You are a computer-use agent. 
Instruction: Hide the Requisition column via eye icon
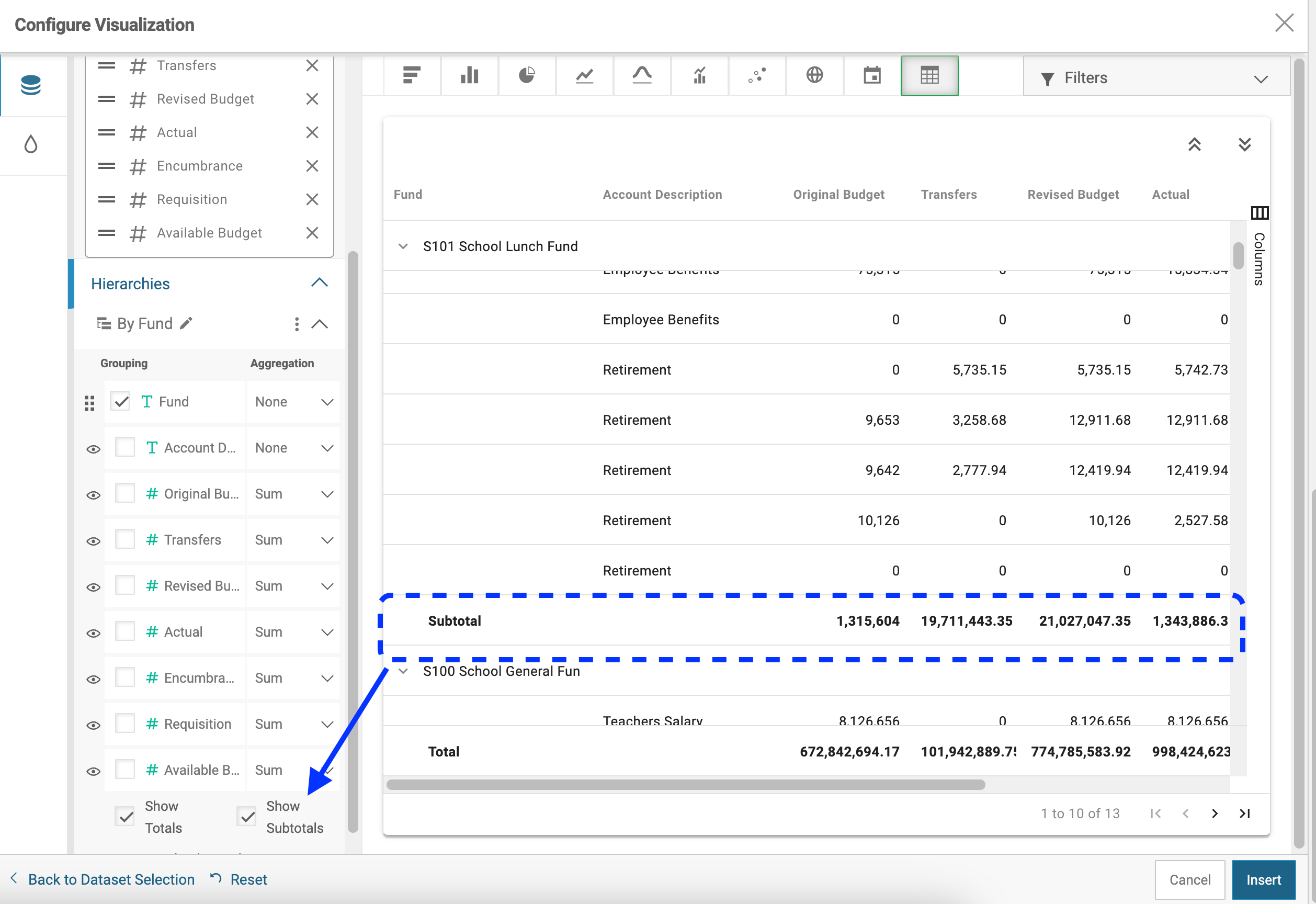pyautogui.click(x=94, y=726)
